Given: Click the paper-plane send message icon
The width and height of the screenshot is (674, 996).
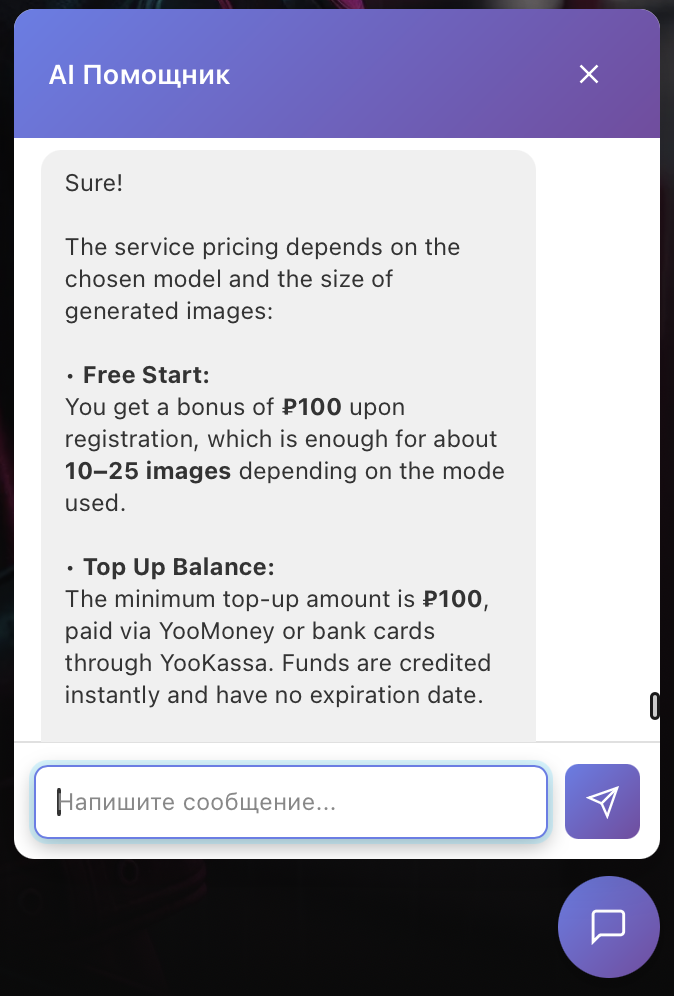Looking at the screenshot, I should (x=602, y=801).
